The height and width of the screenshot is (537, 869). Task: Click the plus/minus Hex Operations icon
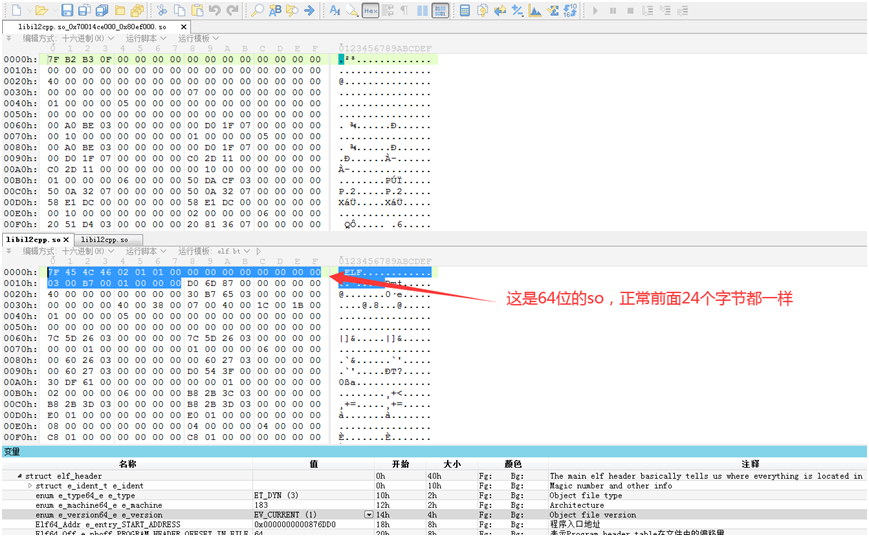pos(518,10)
